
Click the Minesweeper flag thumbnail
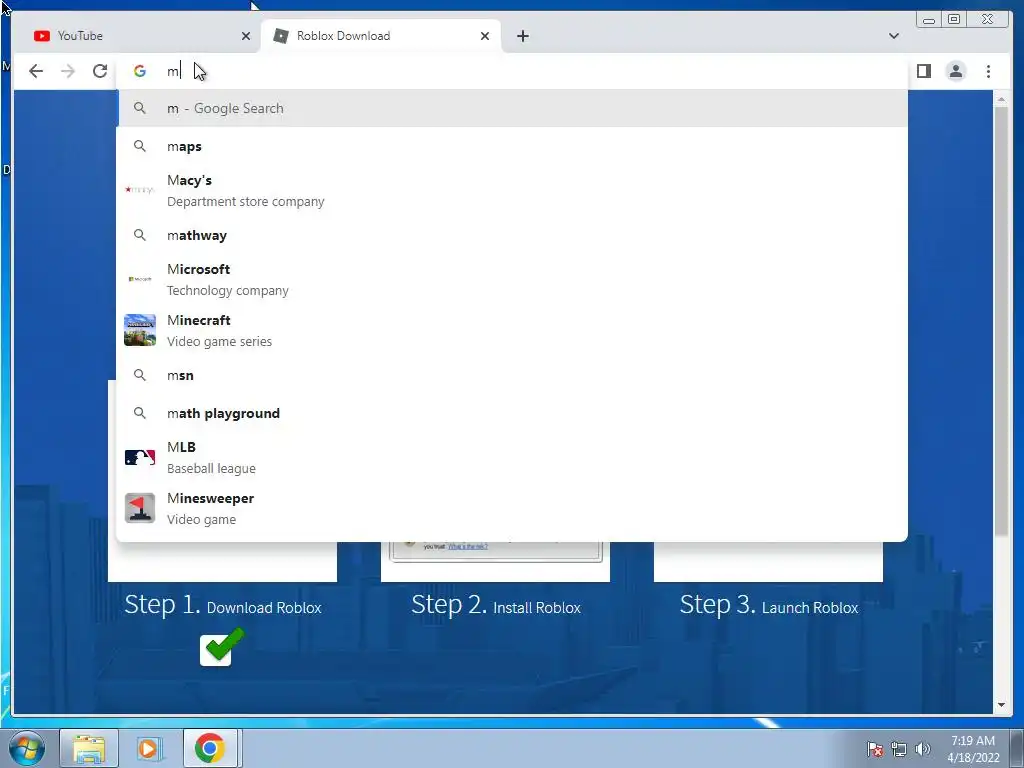140,508
